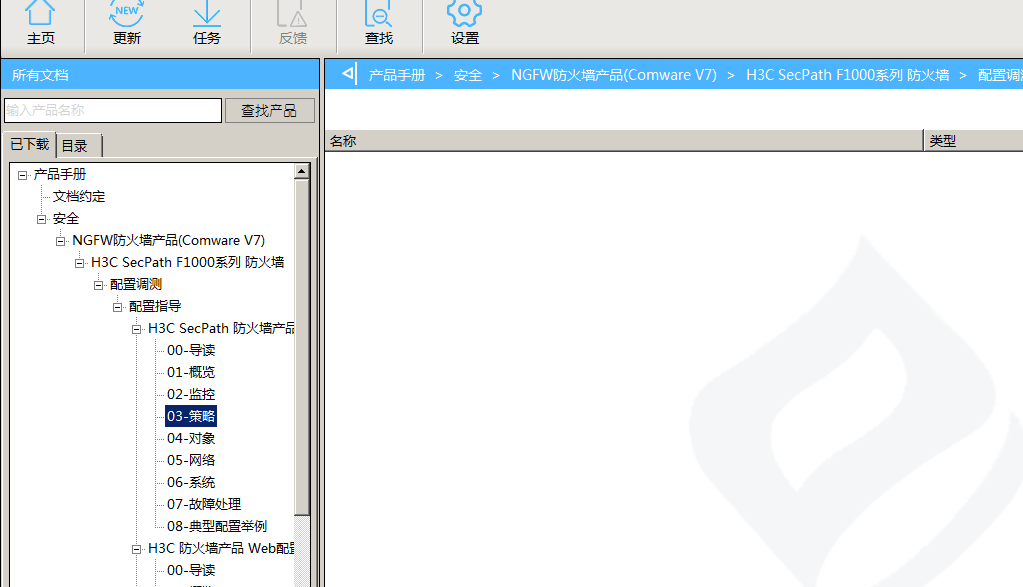Image resolution: width=1023 pixels, height=587 pixels.
Task: Sort by the 名称 column header
Action: [x=624, y=141]
